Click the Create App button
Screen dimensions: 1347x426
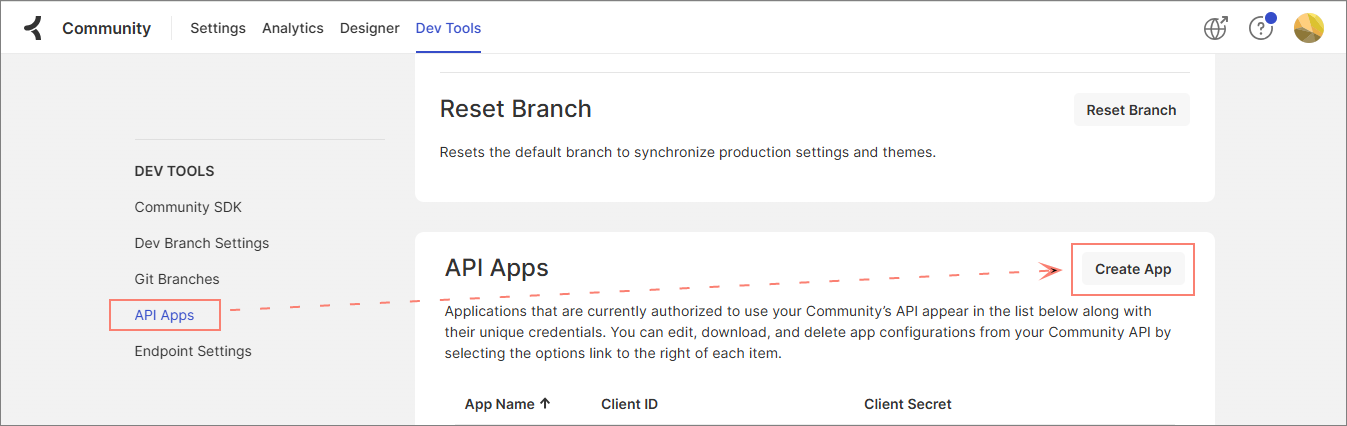(x=1133, y=269)
